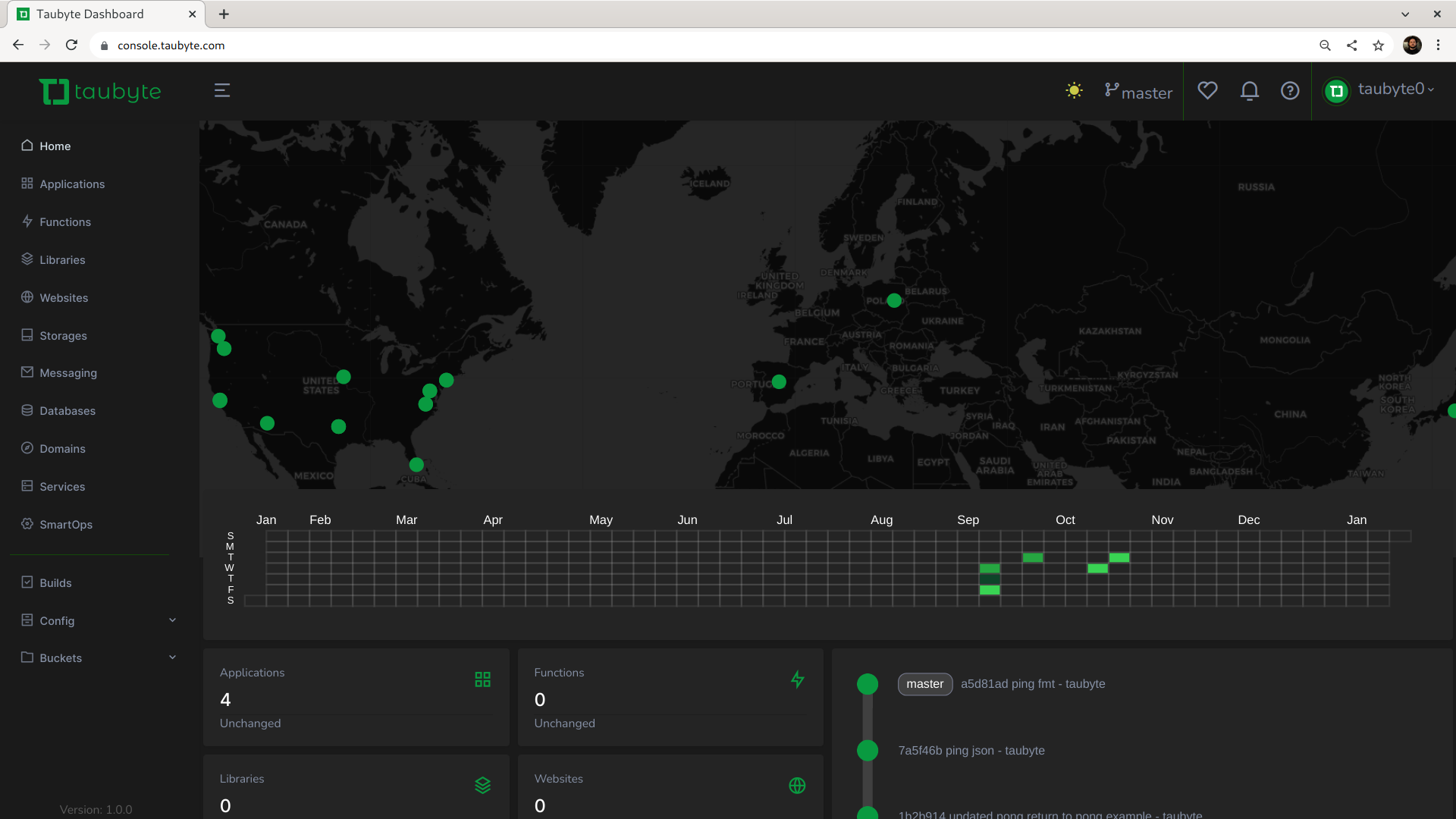This screenshot has width=1456, height=819.
Task: Open notifications bell icon
Action: tap(1250, 91)
